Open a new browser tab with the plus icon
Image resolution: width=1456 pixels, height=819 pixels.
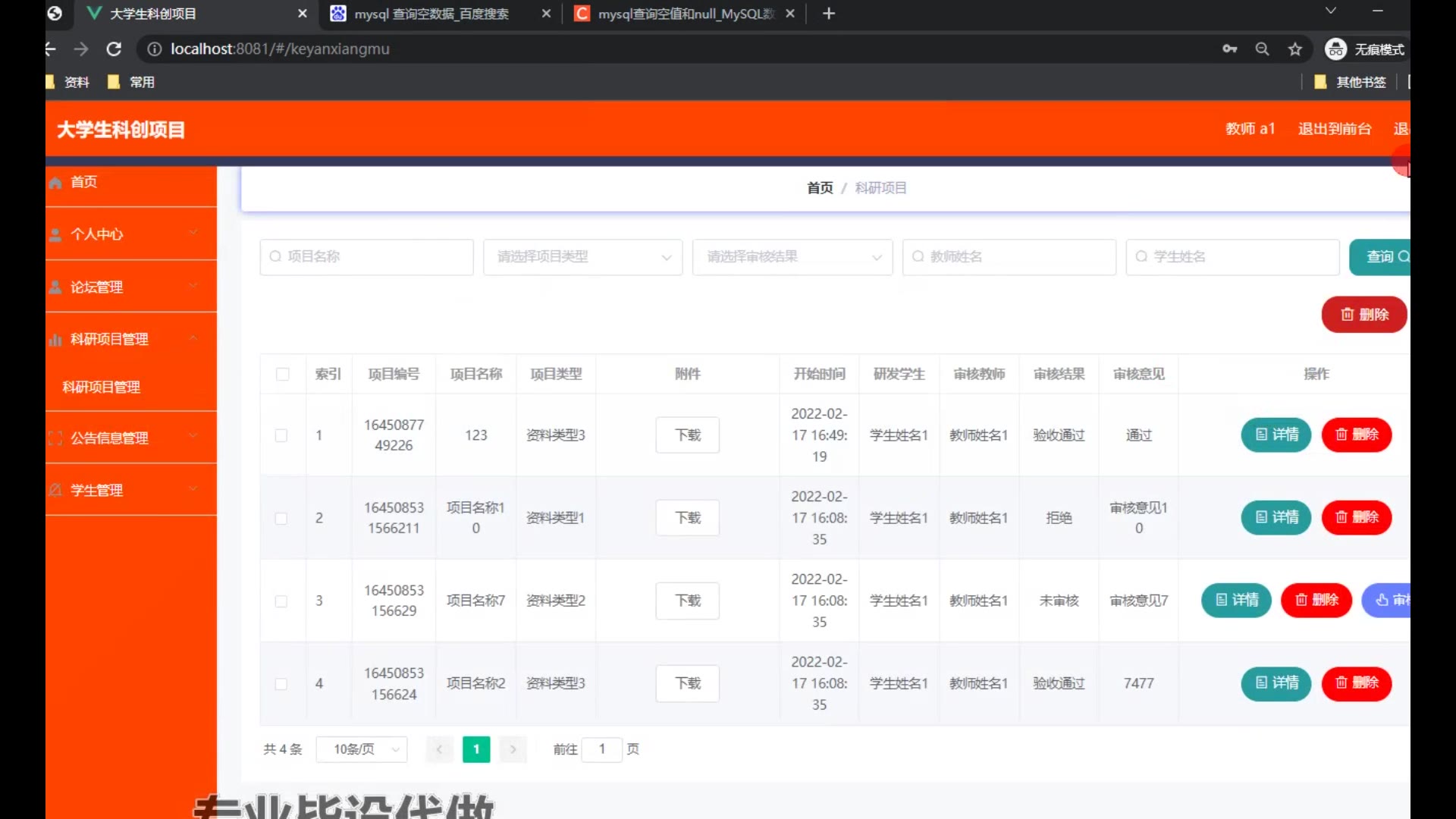828,14
